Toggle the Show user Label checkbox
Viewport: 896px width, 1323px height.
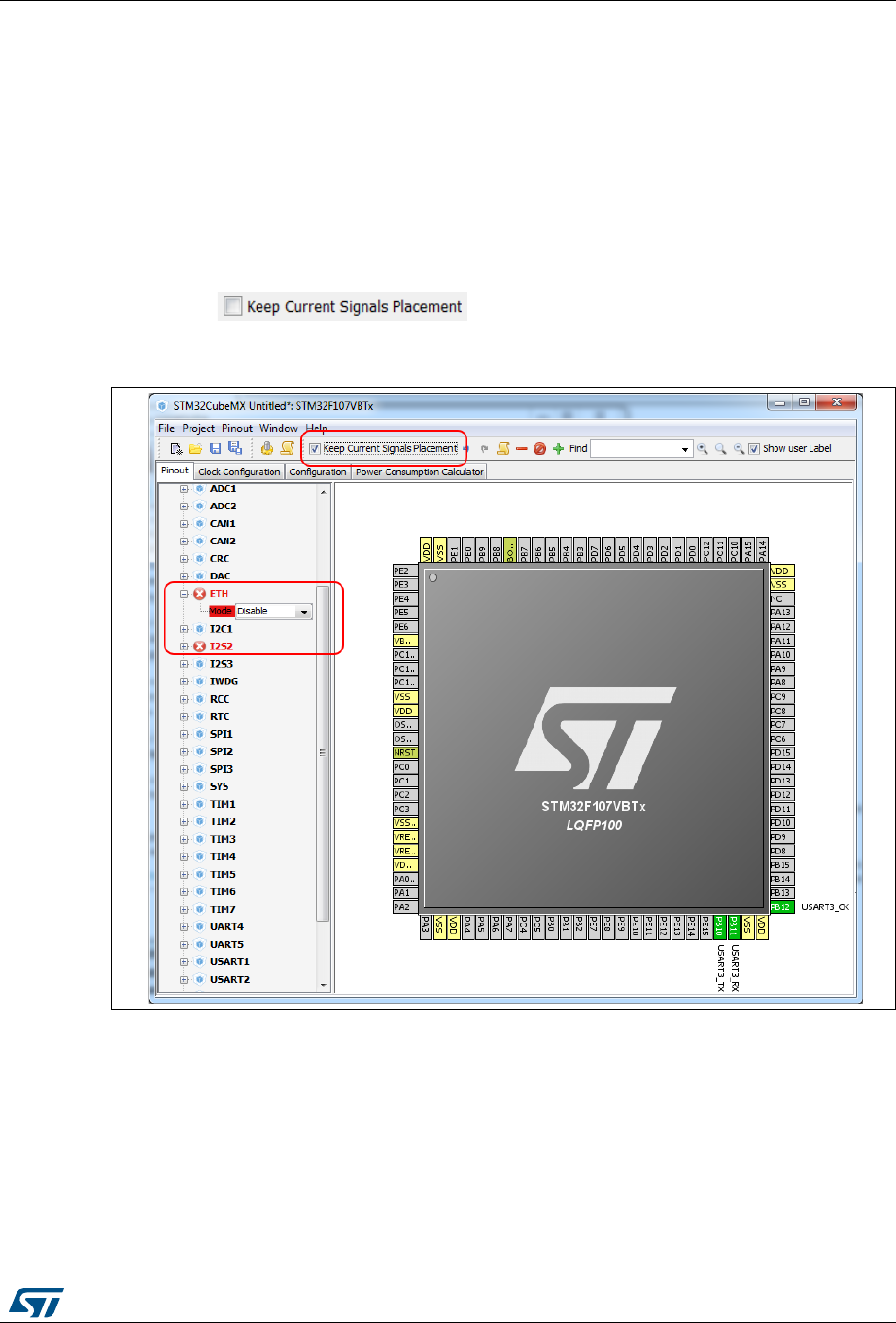click(x=754, y=449)
